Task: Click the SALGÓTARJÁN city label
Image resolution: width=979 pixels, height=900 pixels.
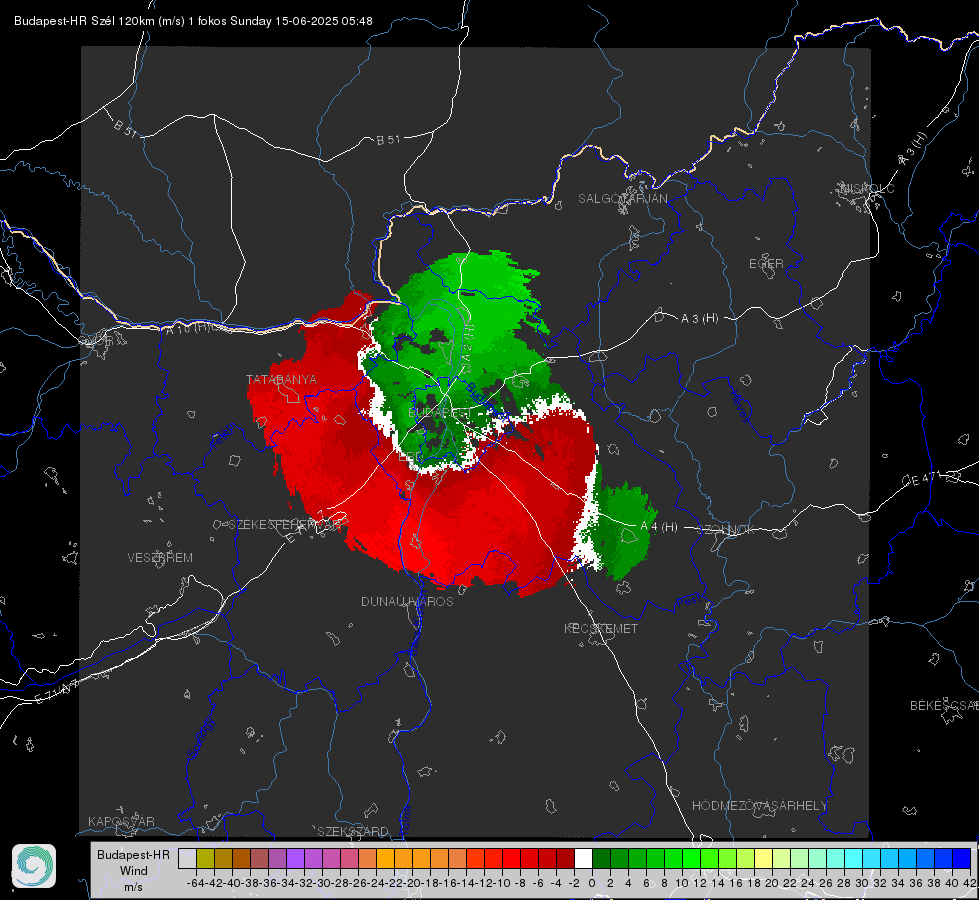Action: [x=622, y=199]
